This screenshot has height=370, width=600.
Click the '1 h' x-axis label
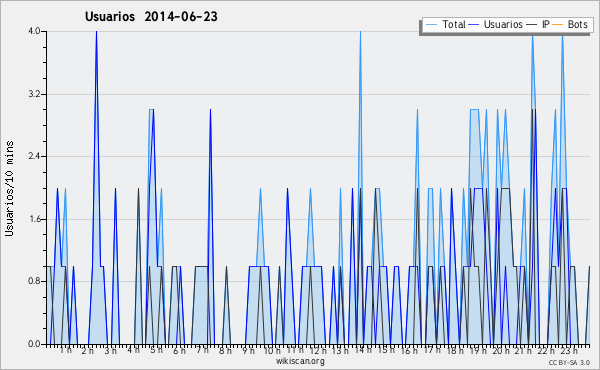[x=65, y=350]
